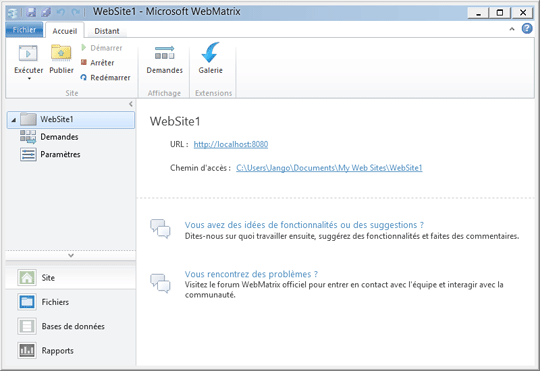Screen dimensions: 540x371
Task: Collapse the WebSite1 tree node
Action: 13,120
